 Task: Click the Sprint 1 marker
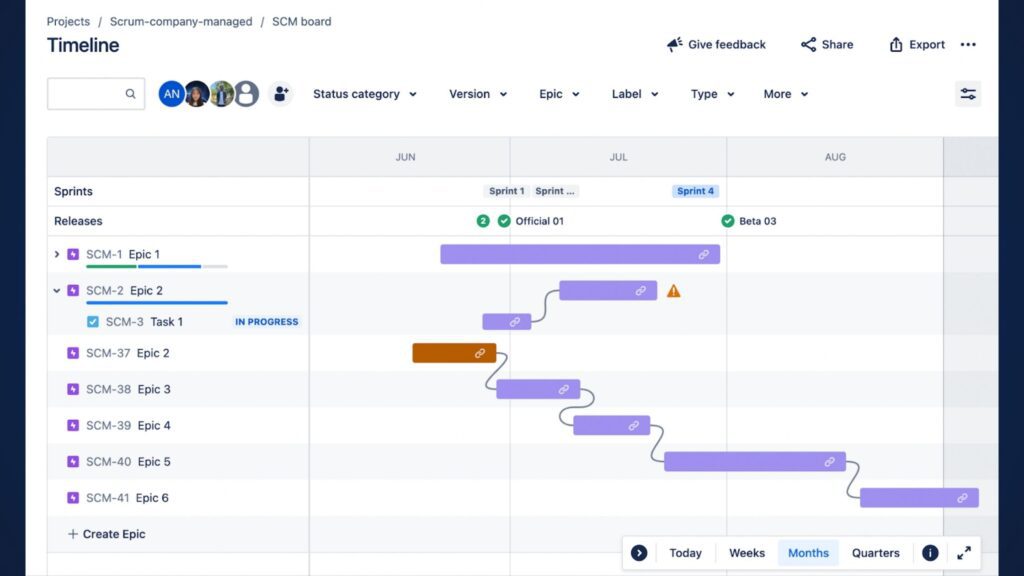pos(506,191)
